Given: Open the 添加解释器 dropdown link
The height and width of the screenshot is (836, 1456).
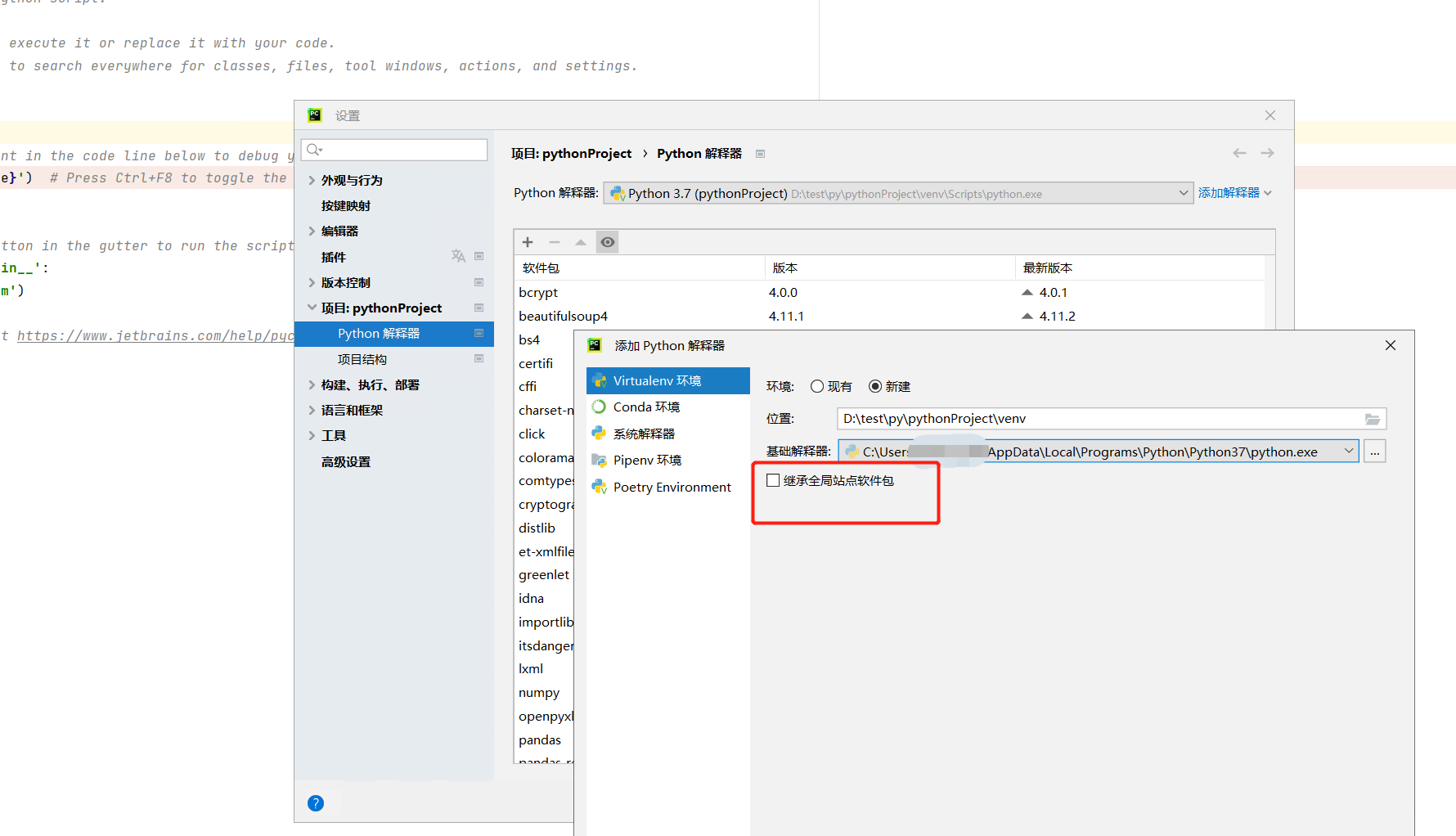Looking at the screenshot, I should click(1235, 193).
